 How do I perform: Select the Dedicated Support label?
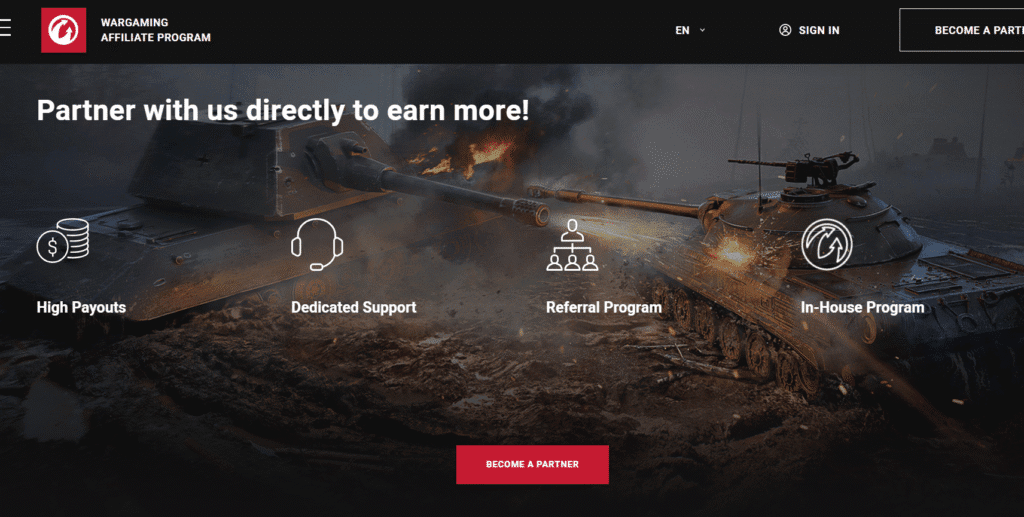coord(353,307)
